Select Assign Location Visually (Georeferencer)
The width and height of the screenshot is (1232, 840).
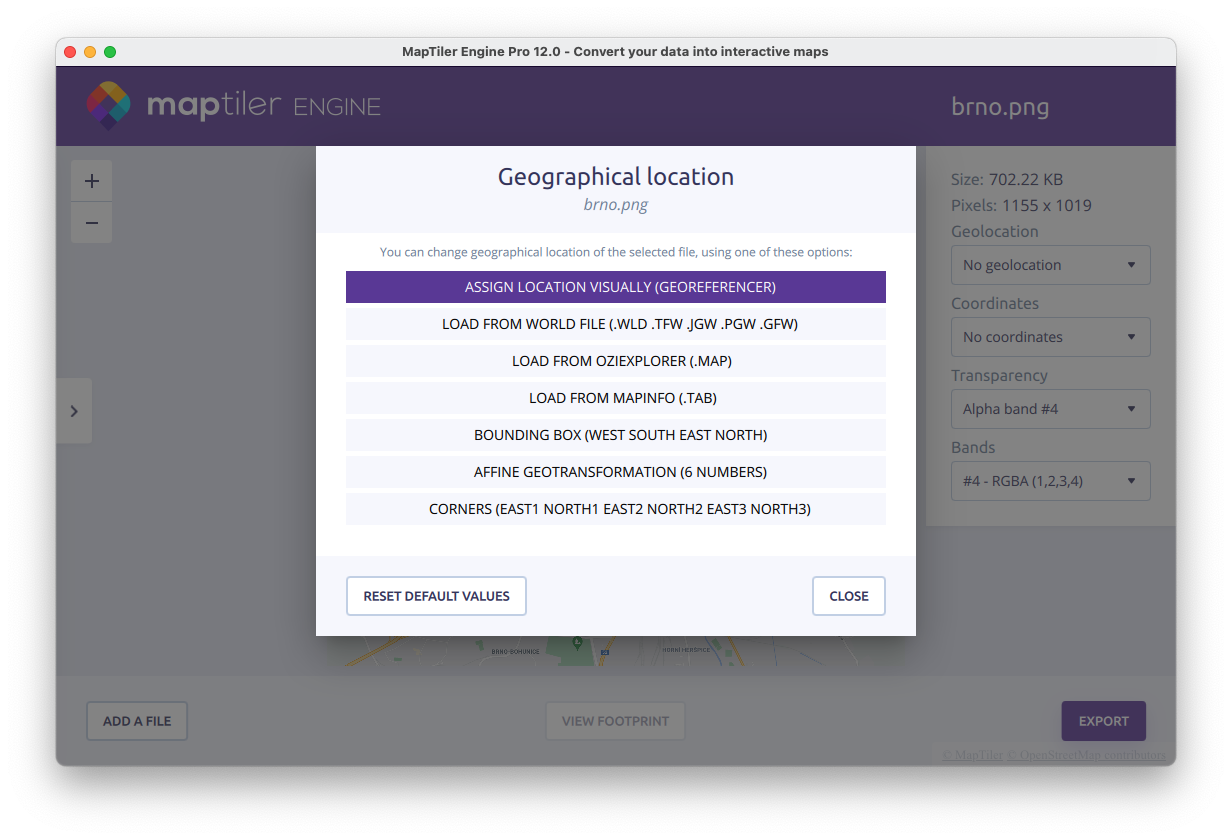coord(616,287)
